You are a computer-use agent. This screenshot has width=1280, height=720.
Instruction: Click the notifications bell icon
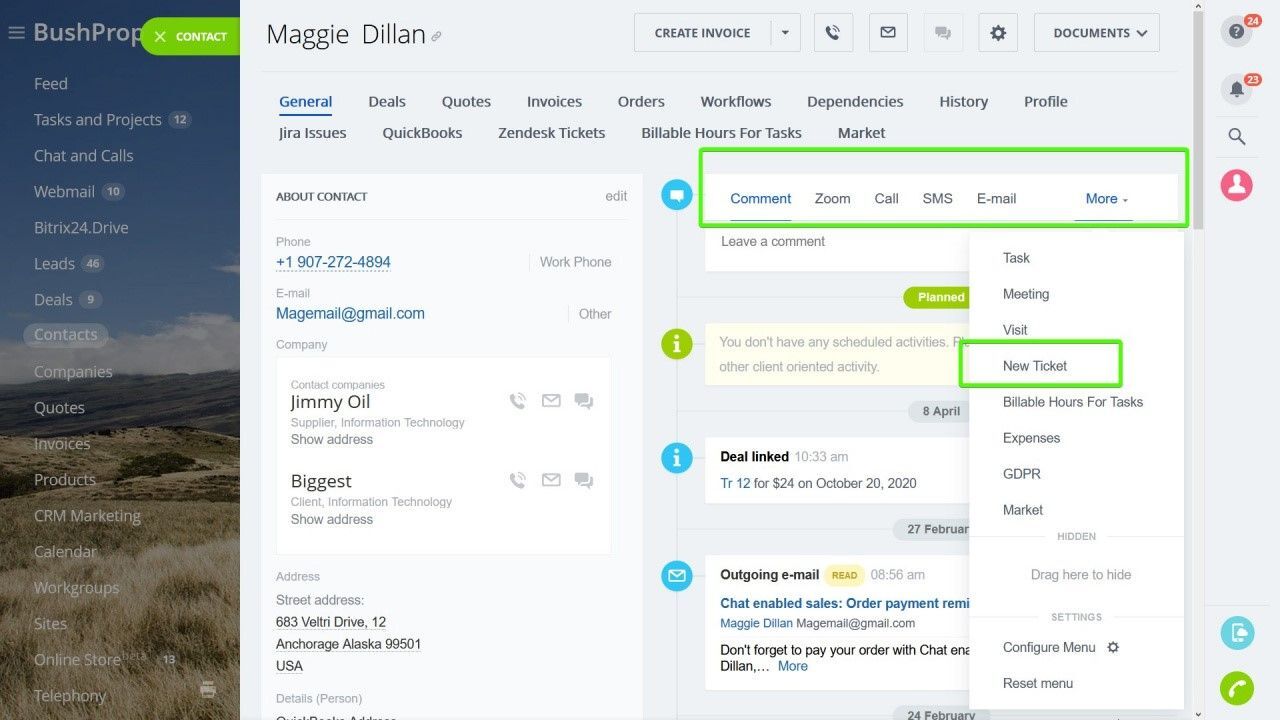click(x=1237, y=89)
